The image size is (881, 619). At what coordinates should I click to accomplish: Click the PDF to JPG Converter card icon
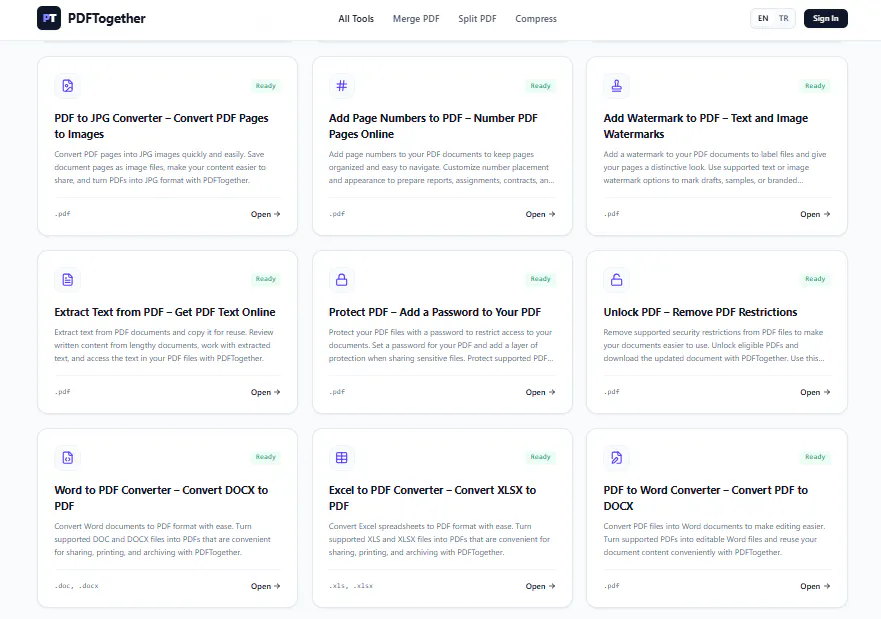[x=67, y=86]
